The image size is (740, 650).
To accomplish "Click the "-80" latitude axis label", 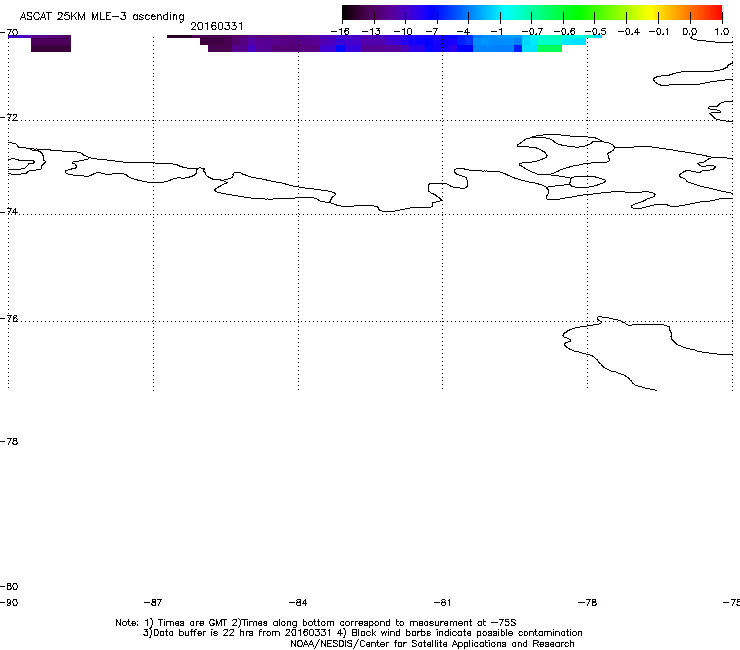I will pos(9,586).
